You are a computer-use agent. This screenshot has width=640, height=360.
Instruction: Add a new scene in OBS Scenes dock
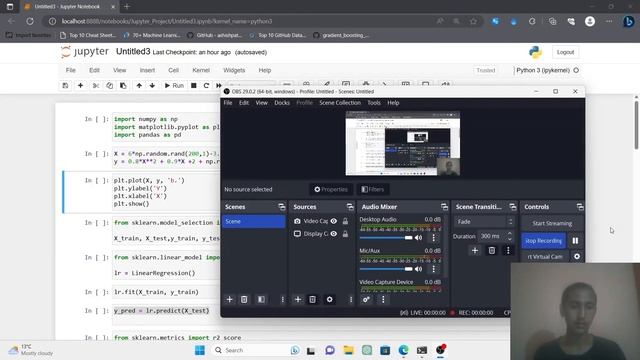229,300
